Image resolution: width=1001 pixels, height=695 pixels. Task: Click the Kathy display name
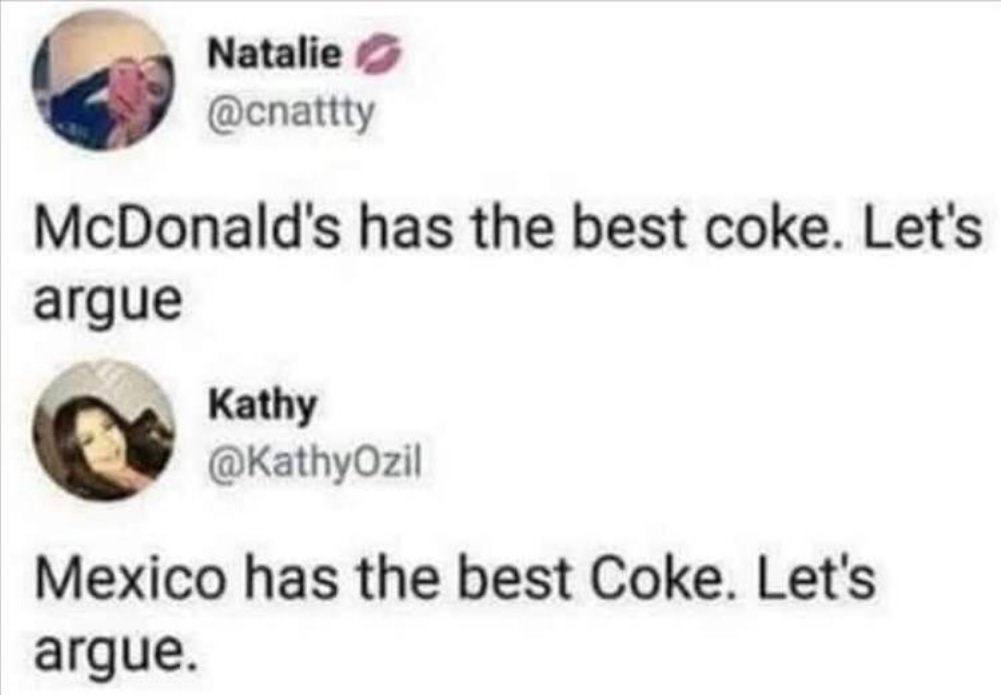(262, 405)
